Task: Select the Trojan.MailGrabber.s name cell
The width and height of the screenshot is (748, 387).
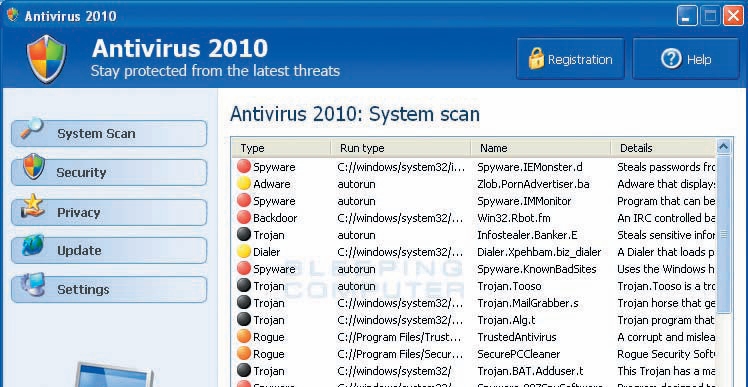Action: pyautogui.click(x=528, y=303)
